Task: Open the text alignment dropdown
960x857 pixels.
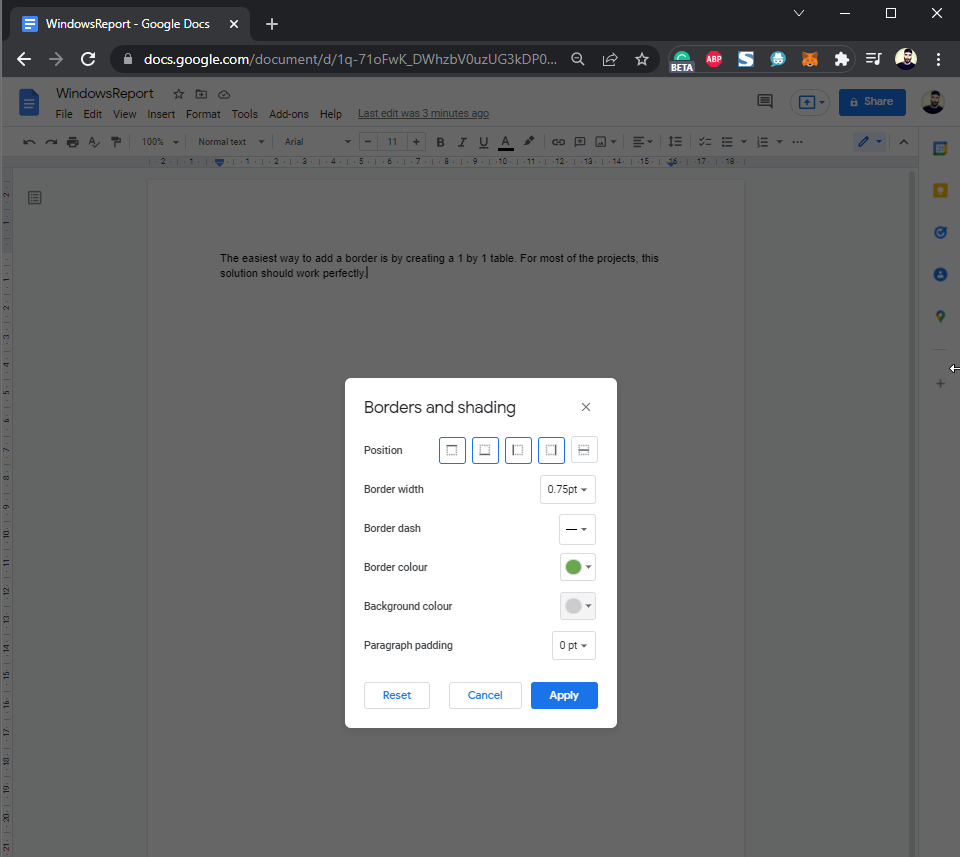Action: pyautogui.click(x=642, y=142)
